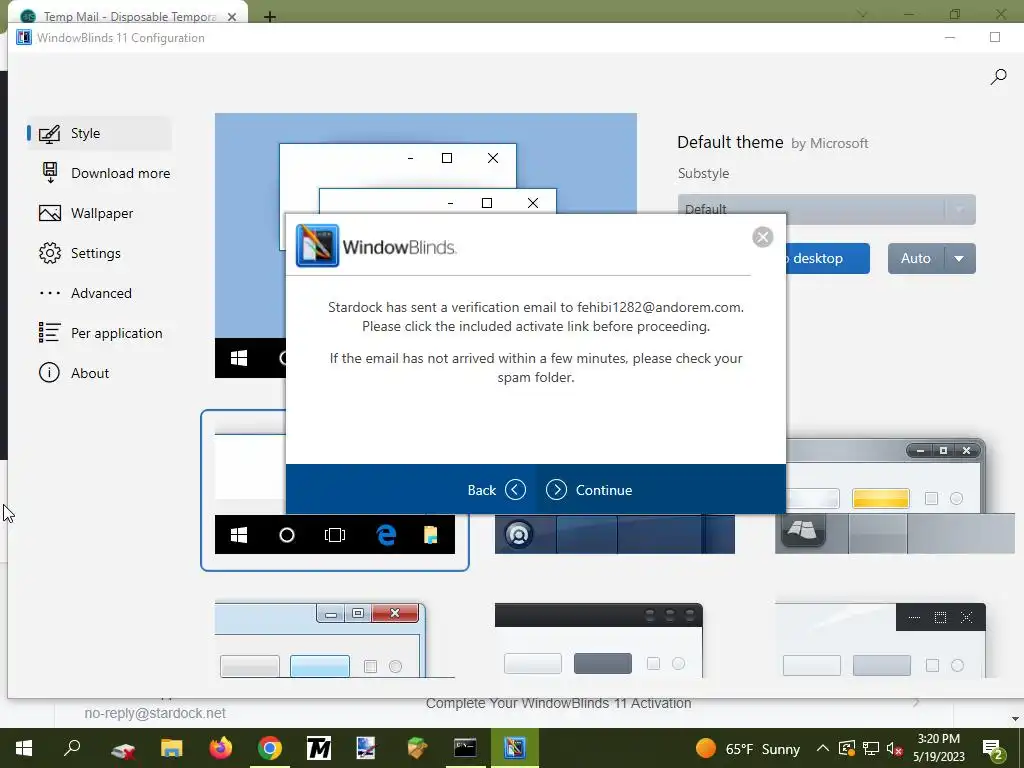Close the Temp Mail browser tab
Screen dimensions: 1024x768
pos(232,17)
